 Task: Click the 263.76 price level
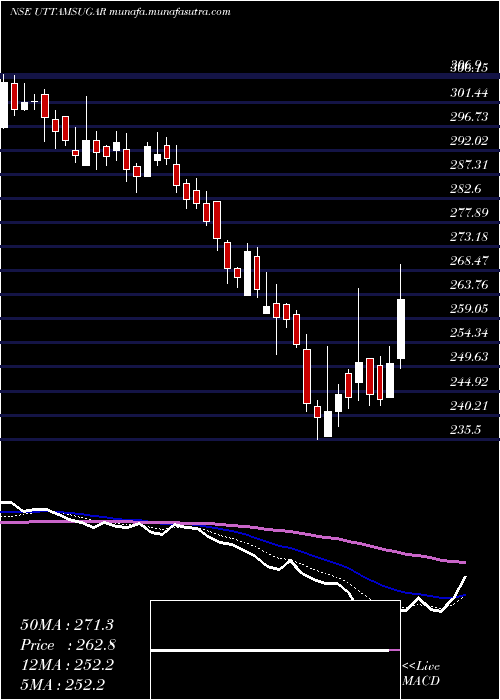pos(469,285)
